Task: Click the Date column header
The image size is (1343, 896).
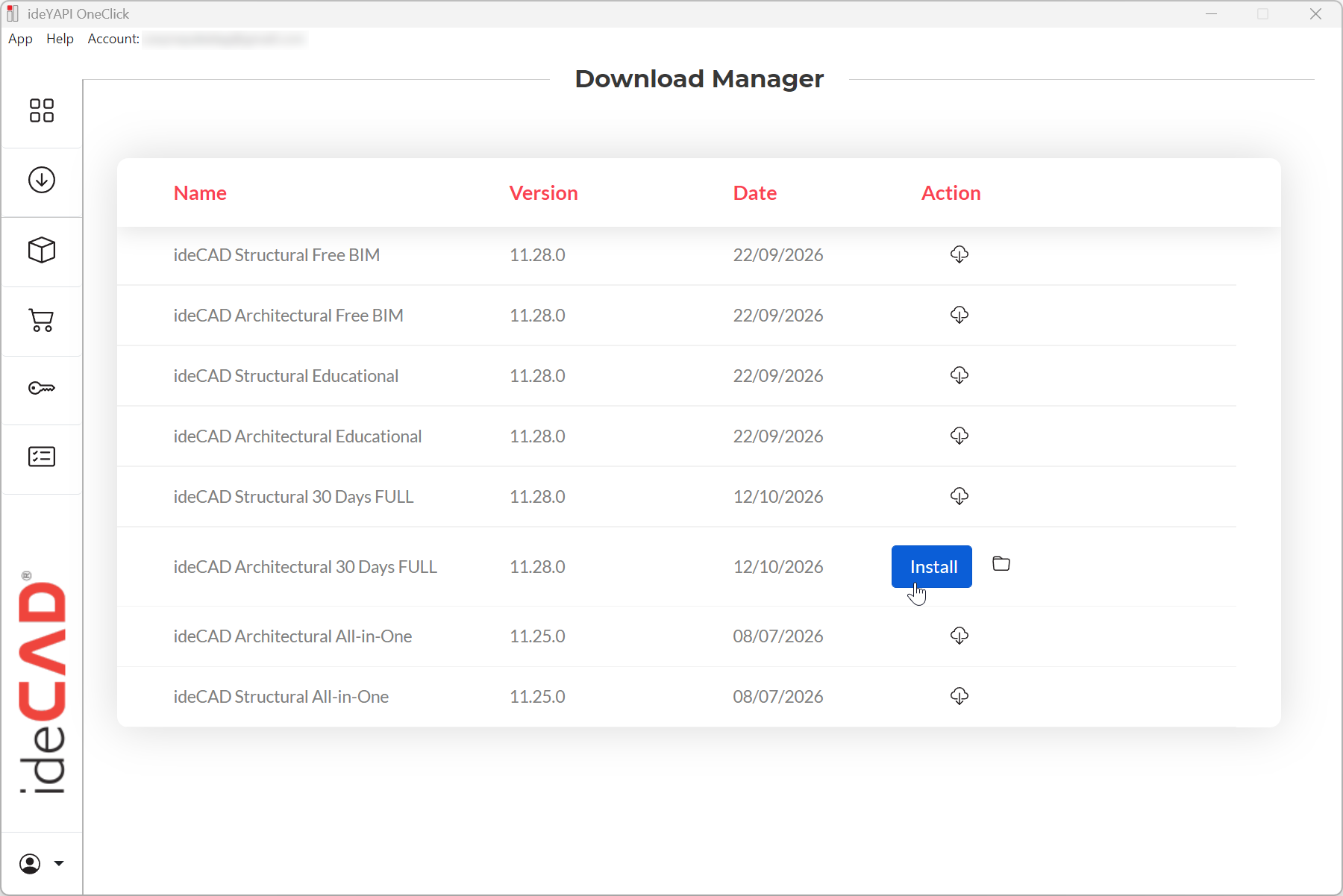Action: pyautogui.click(x=755, y=193)
